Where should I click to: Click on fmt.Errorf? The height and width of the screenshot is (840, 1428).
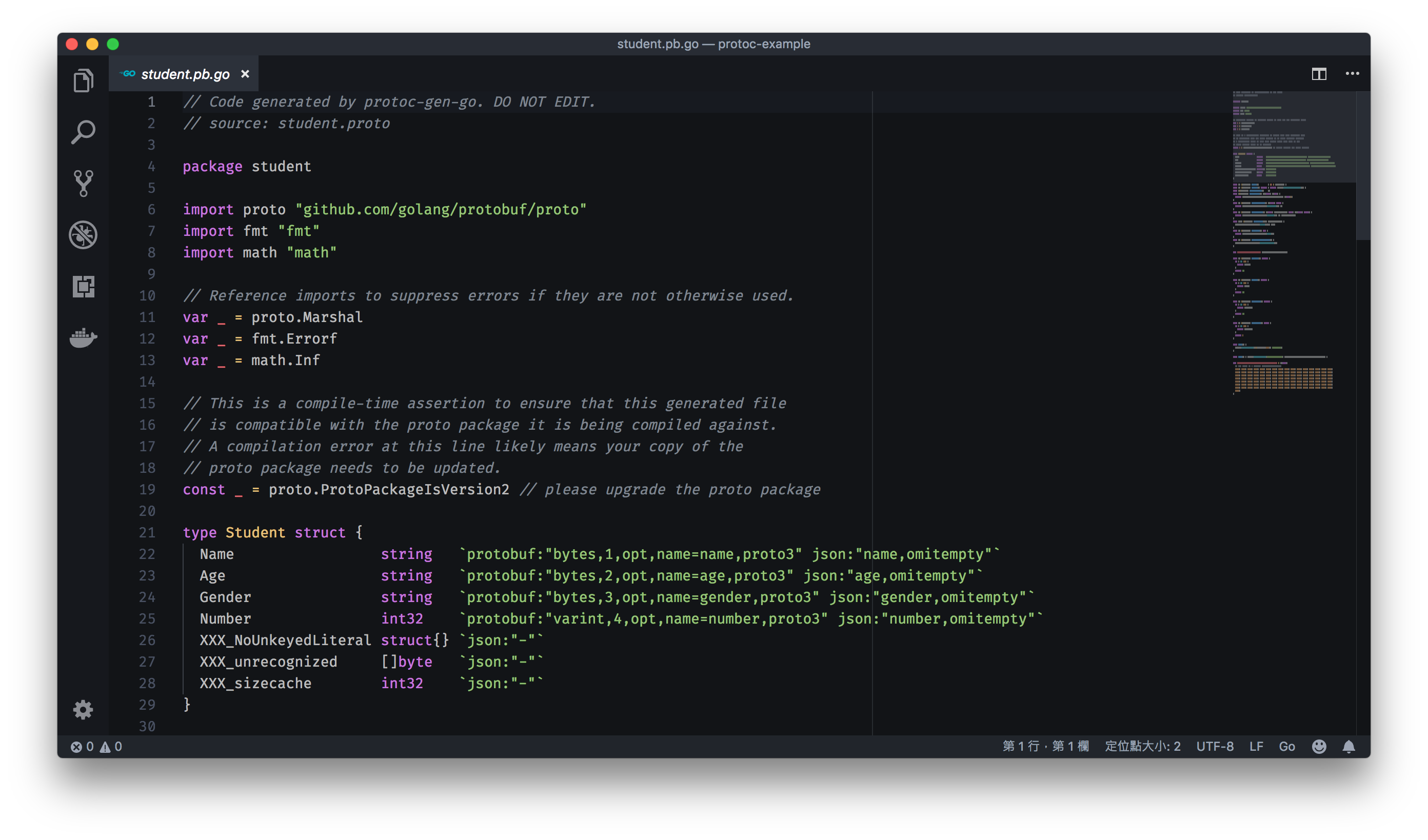click(294, 339)
